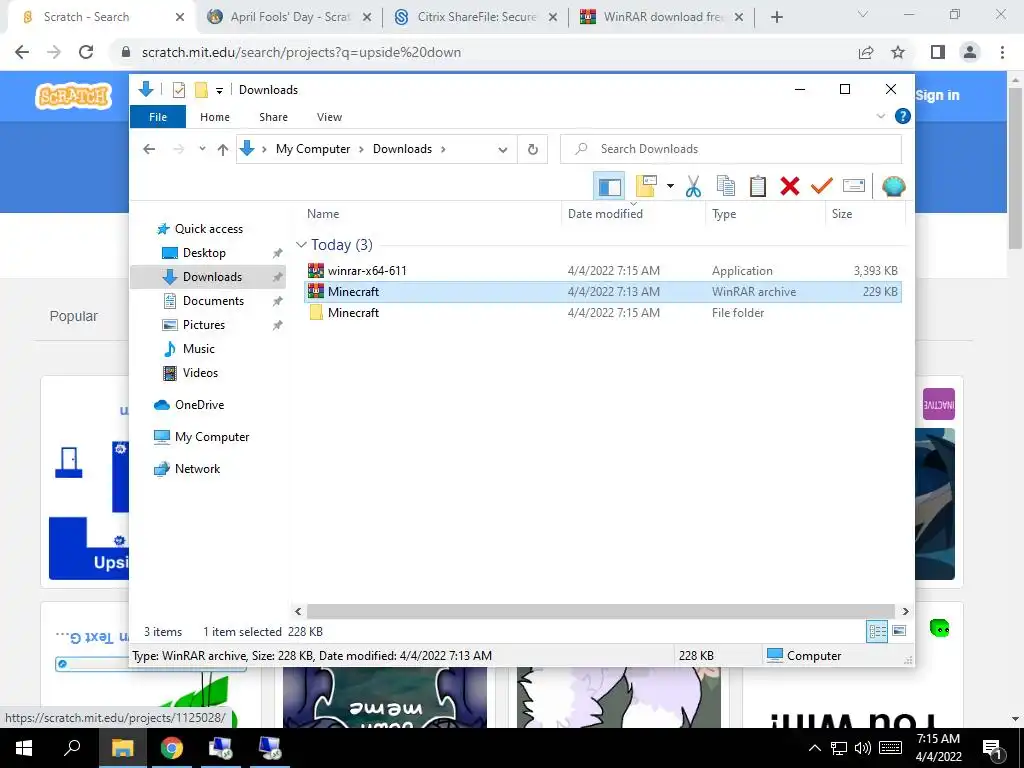Select the Minecraft file folder

tap(603, 312)
